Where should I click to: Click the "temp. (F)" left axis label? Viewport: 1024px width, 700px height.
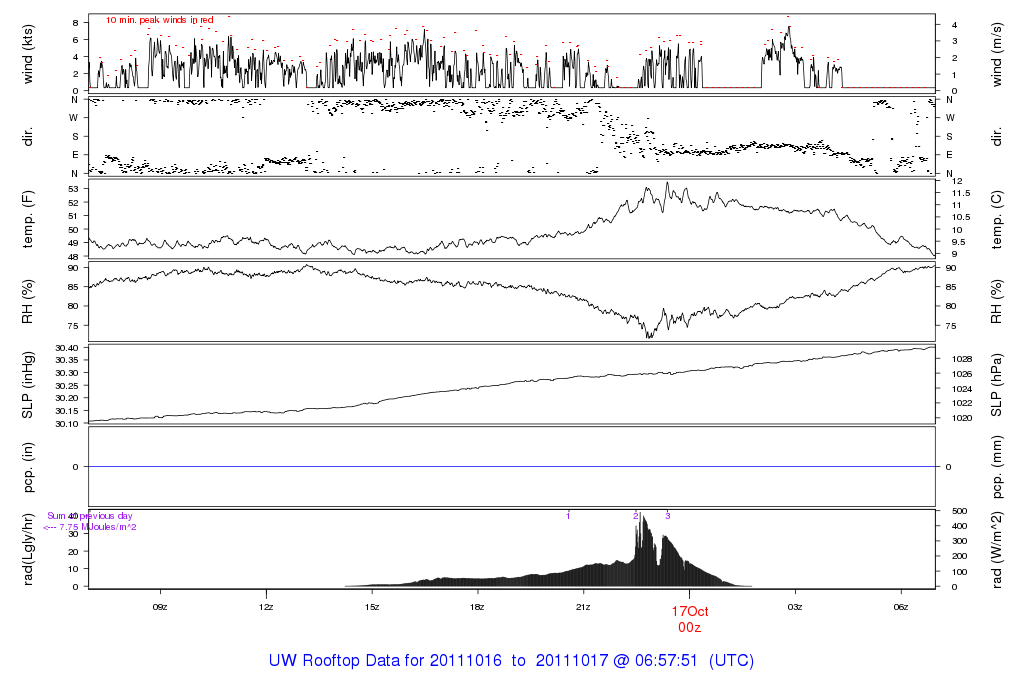[x=28, y=219]
